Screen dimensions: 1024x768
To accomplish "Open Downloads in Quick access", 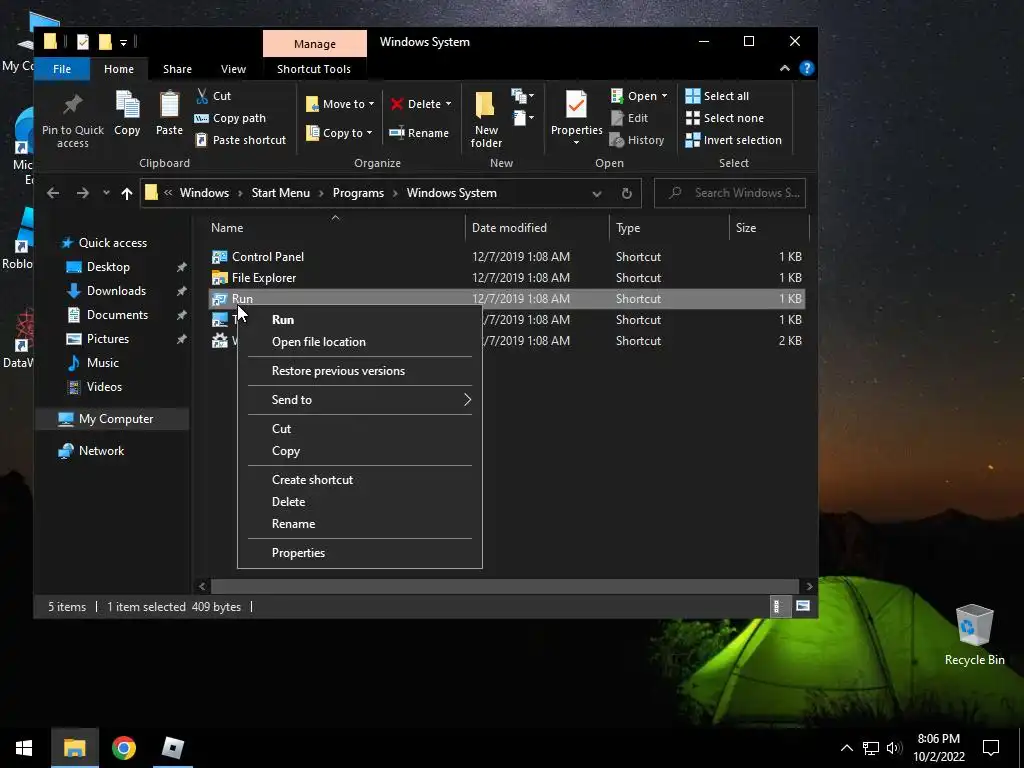I will pyautogui.click(x=116, y=291).
